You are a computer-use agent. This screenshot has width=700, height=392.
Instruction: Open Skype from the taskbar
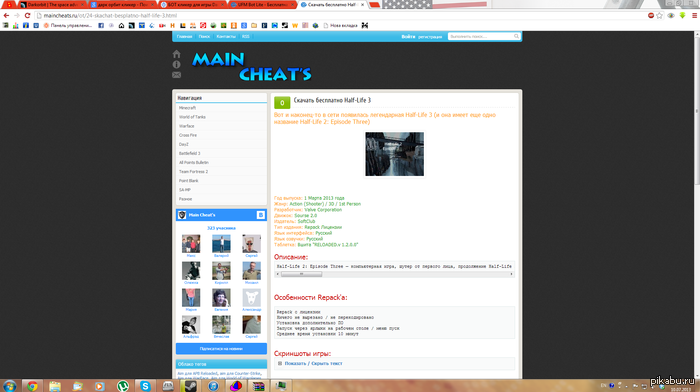(x=145, y=386)
